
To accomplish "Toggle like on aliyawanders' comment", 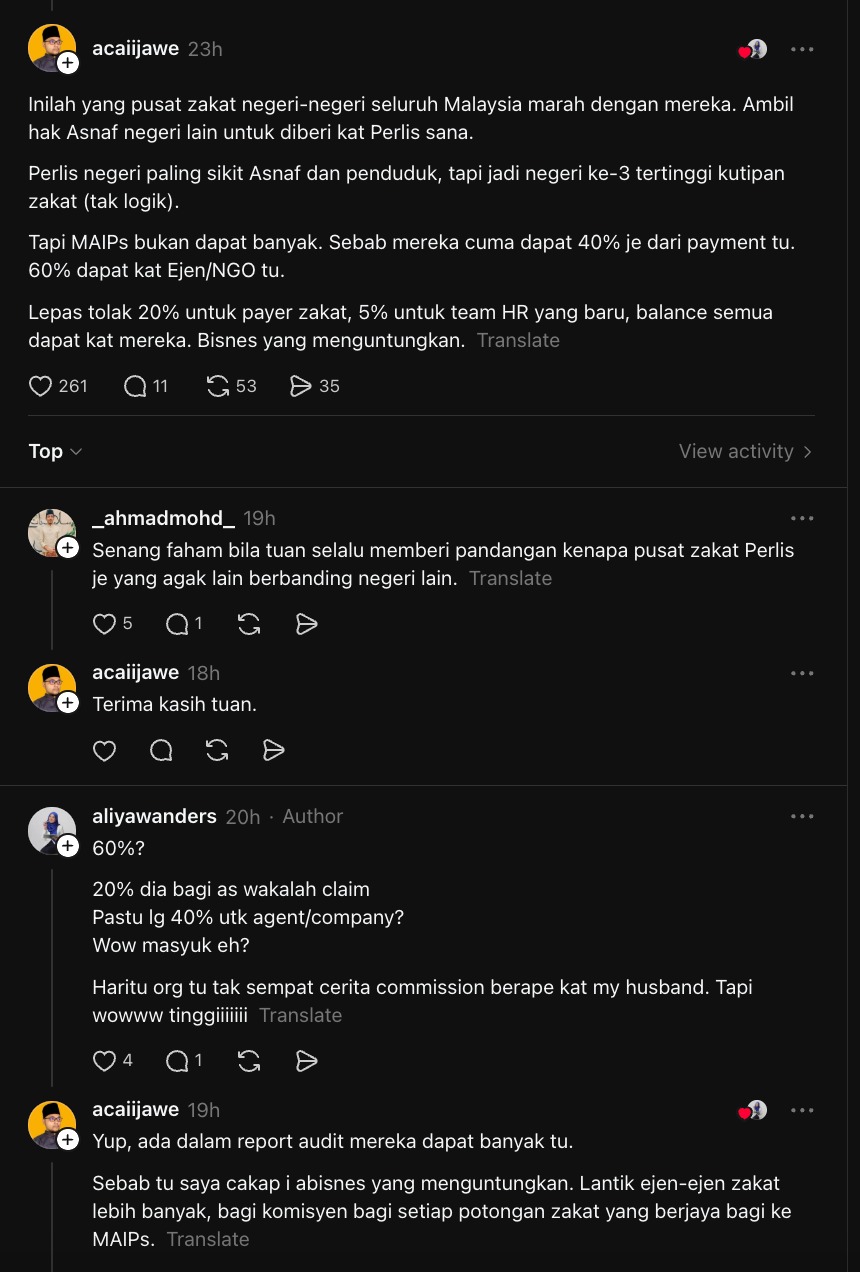I will pos(104,1060).
